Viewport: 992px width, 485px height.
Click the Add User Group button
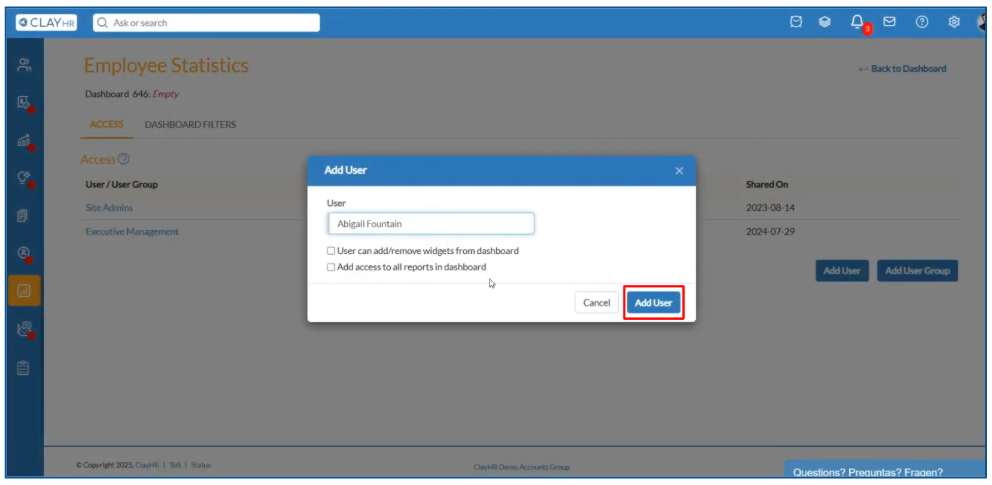coord(917,271)
